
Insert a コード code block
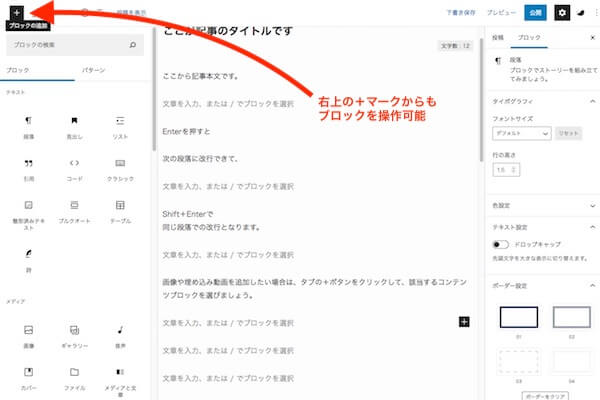pos(74,170)
